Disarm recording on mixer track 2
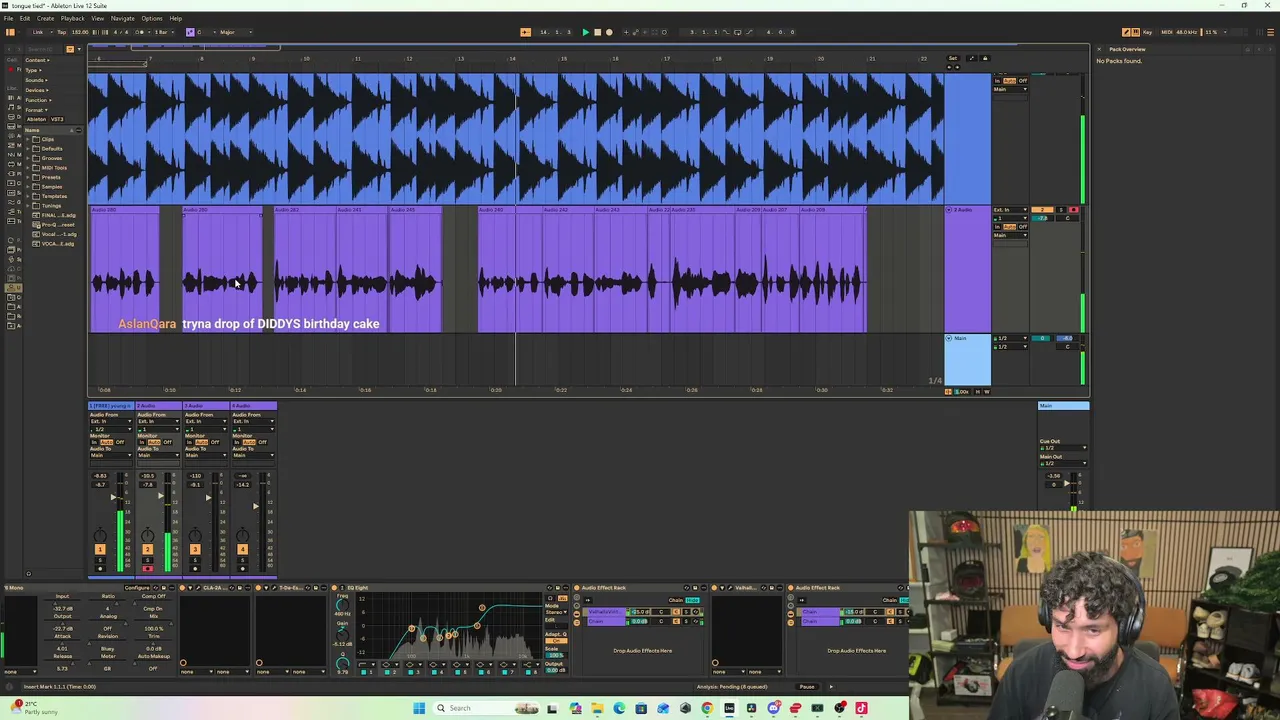The image size is (1280, 720). [x=147, y=569]
